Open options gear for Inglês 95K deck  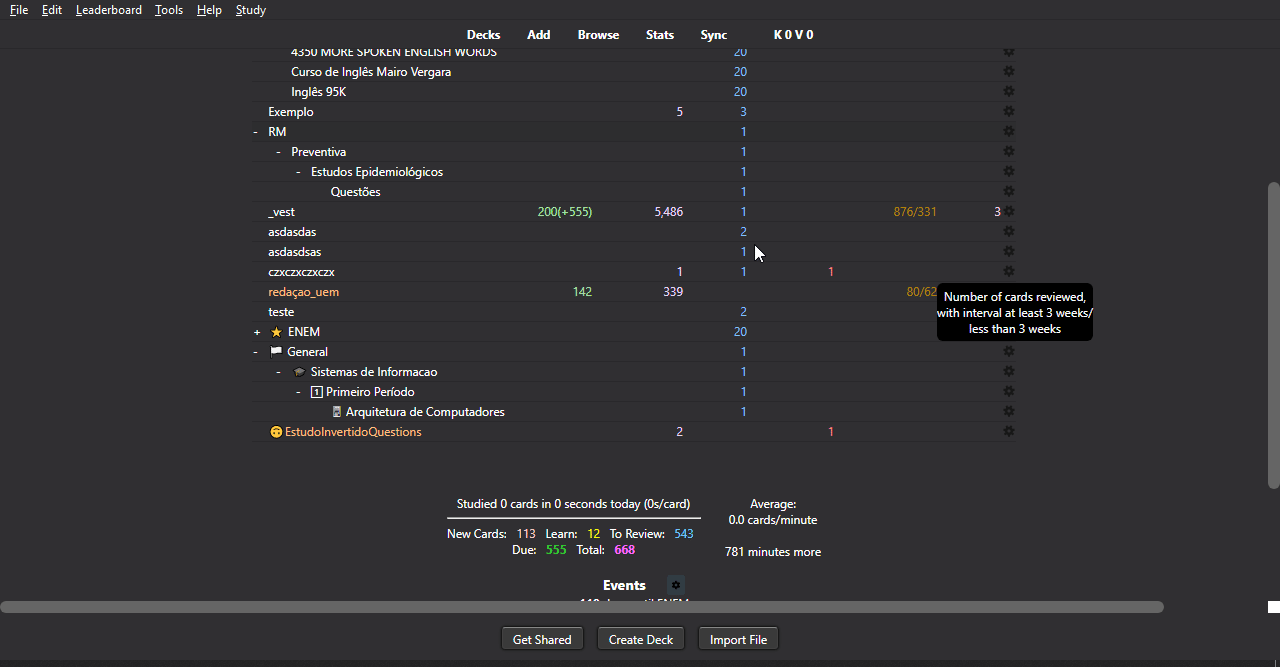1009,92
